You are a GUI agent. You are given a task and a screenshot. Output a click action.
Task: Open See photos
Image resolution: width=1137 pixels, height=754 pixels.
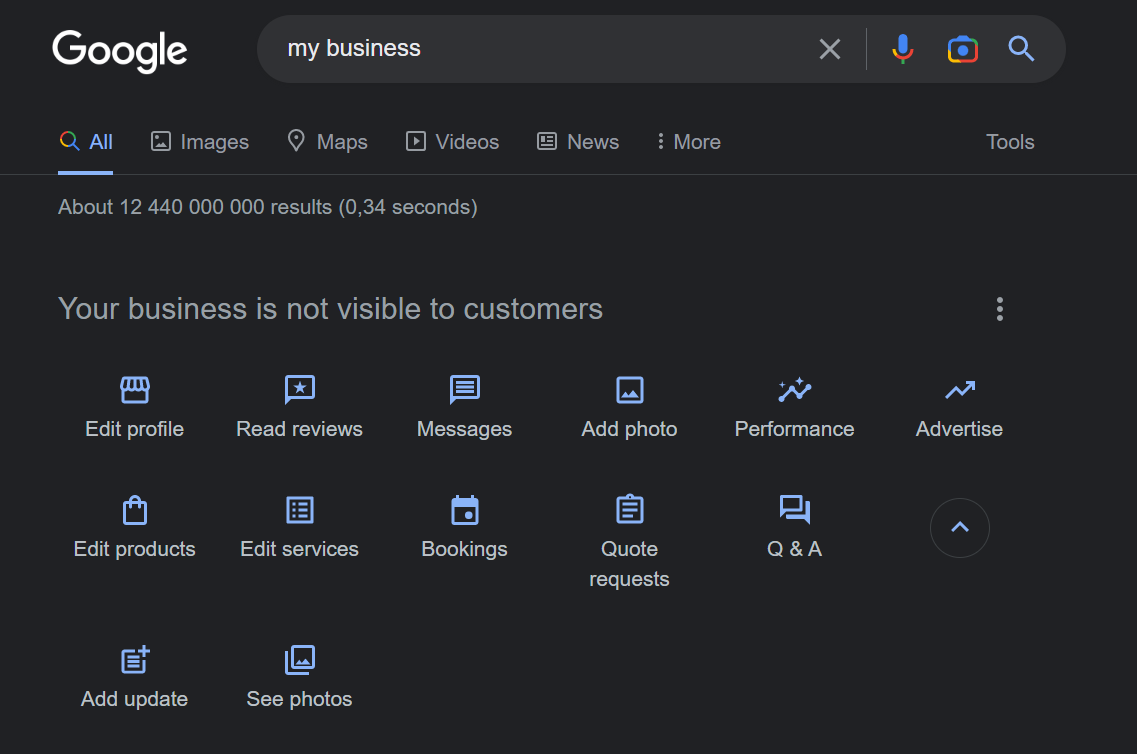coord(299,675)
